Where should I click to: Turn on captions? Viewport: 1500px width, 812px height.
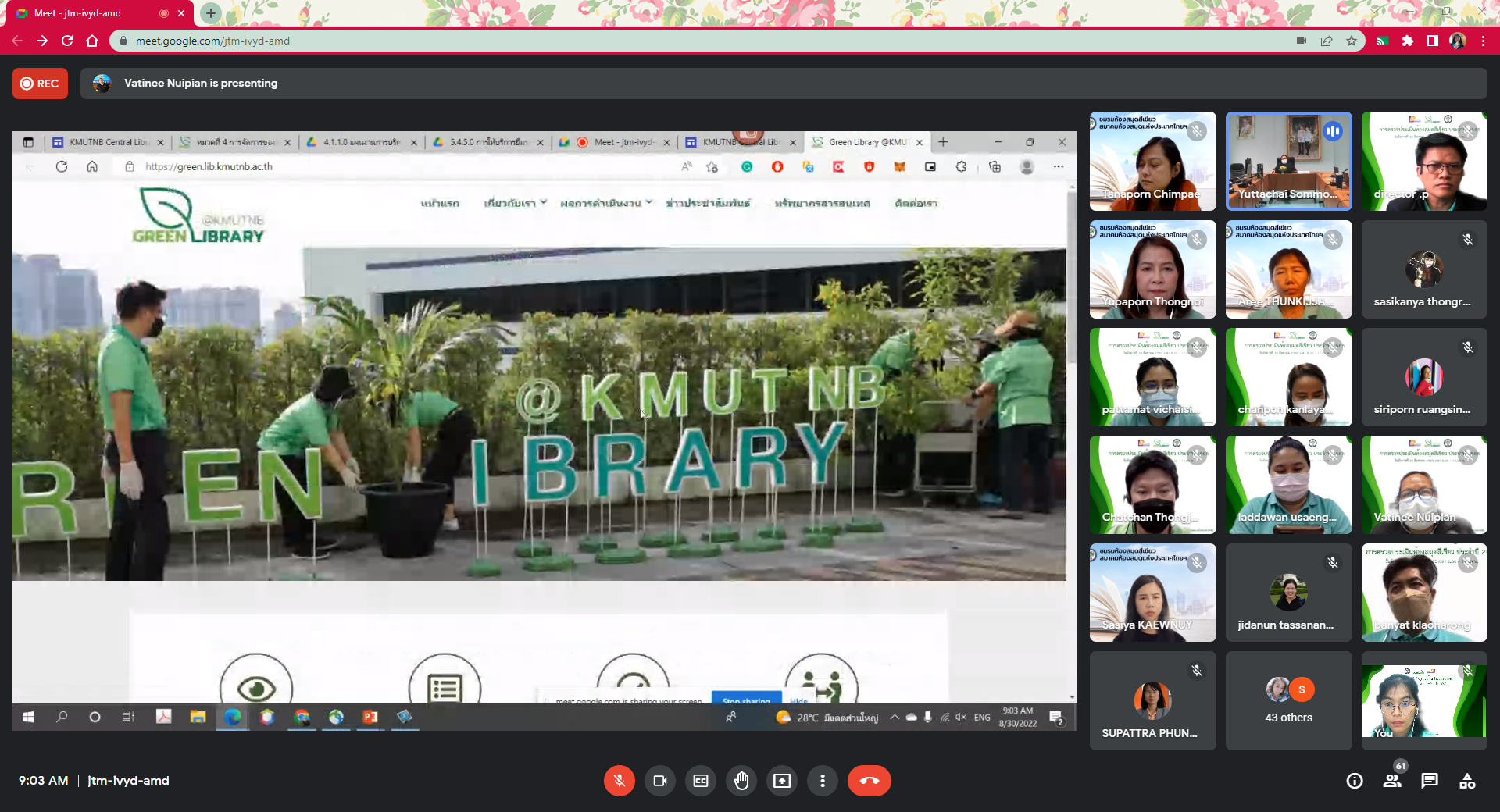click(701, 781)
